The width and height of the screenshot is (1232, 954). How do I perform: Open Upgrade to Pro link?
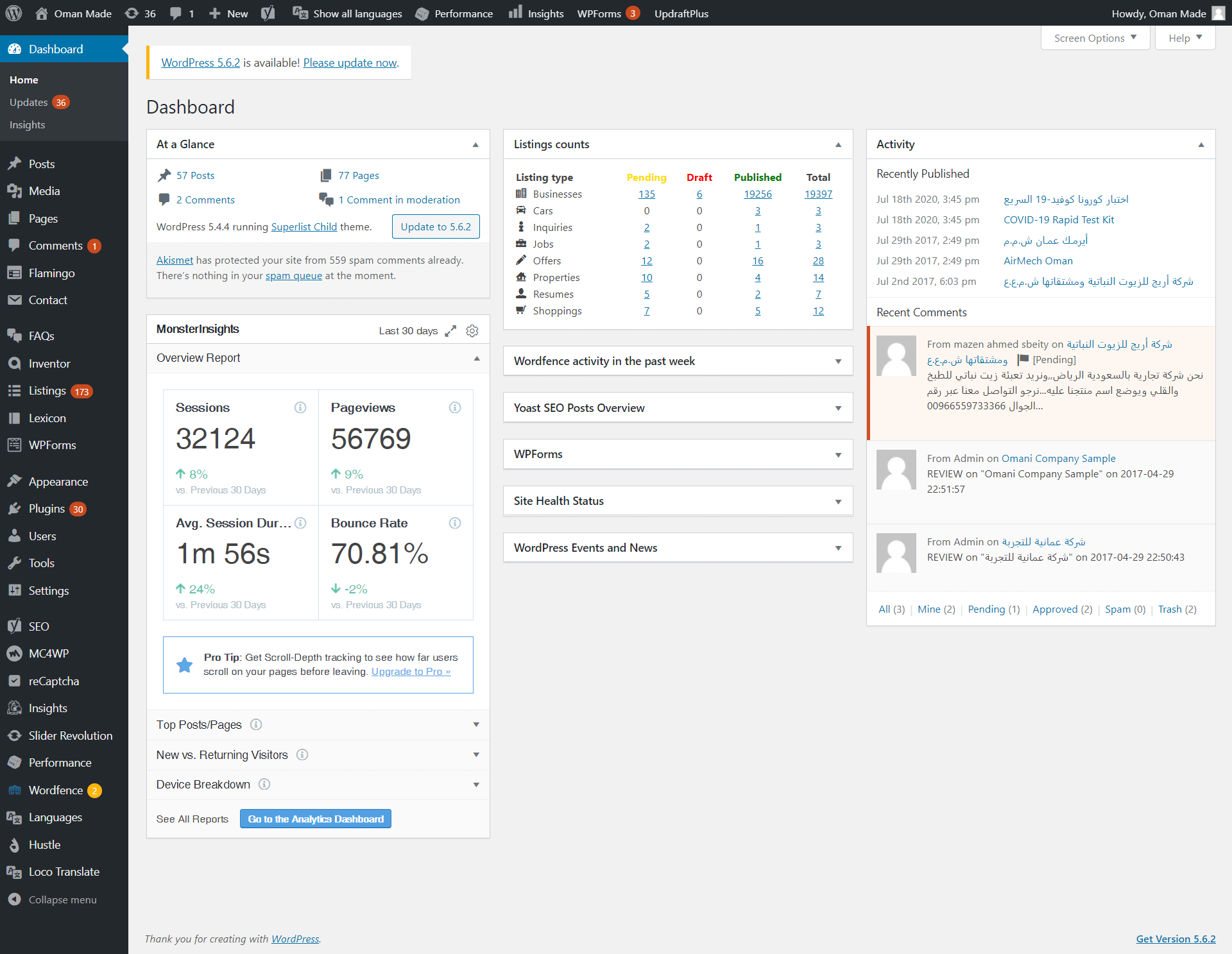[411, 672]
